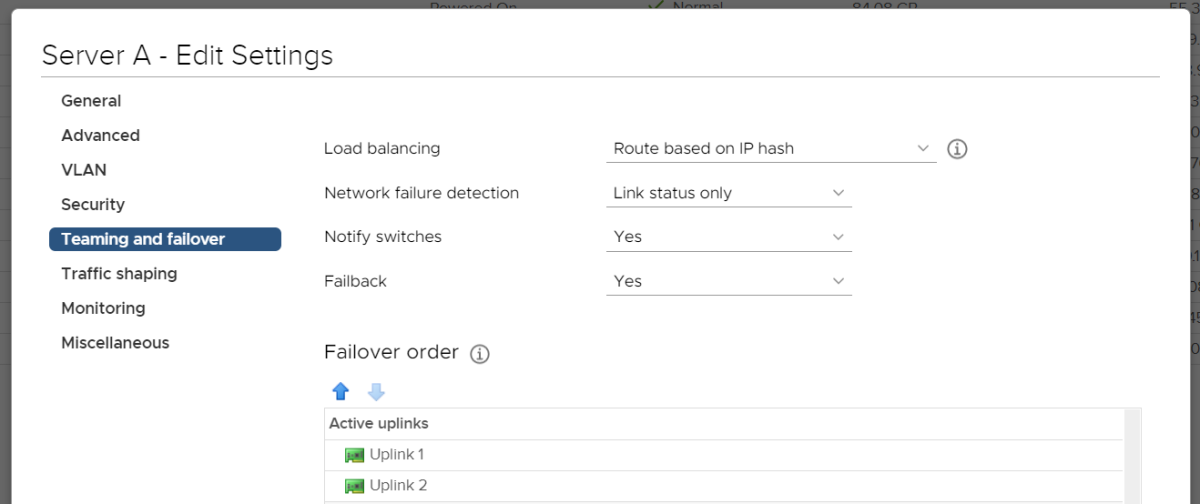
Task: Open Network failure detection dropdown
Action: click(729, 193)
